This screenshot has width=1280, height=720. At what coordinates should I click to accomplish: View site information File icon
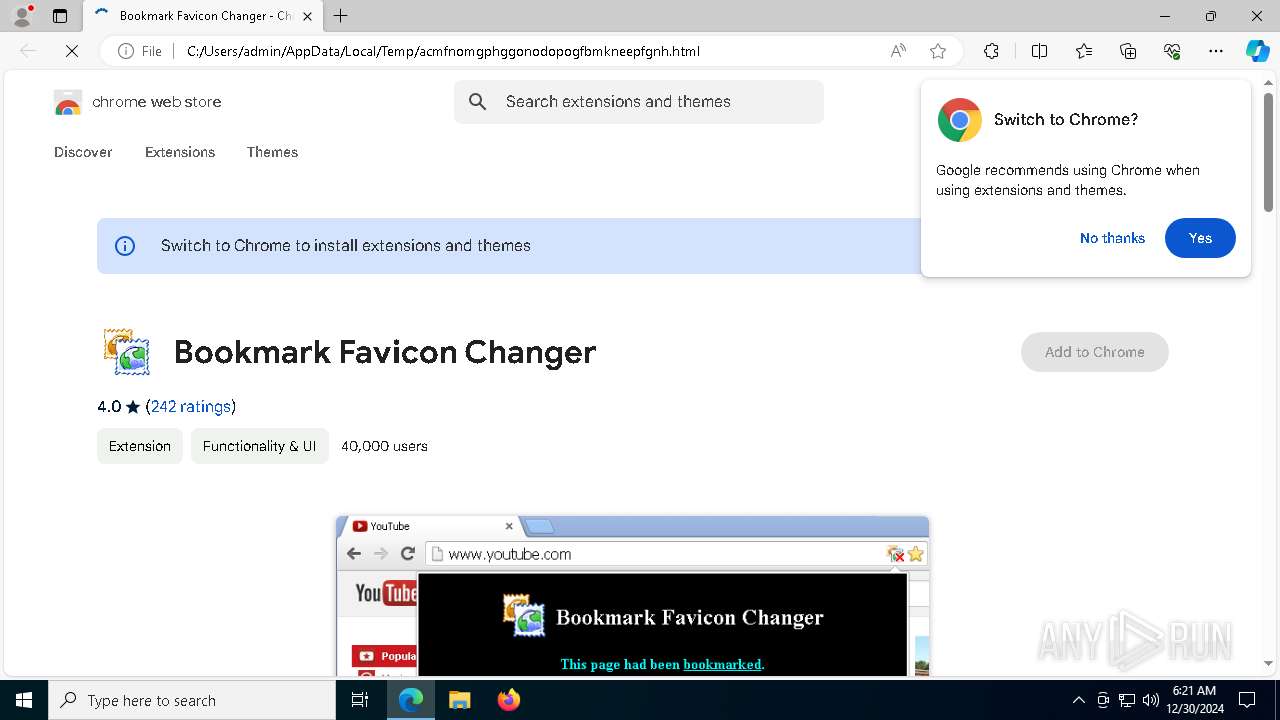140,51
